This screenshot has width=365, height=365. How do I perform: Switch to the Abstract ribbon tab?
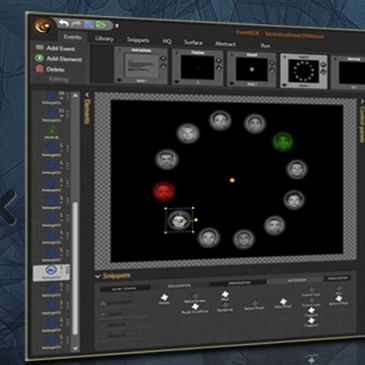coord(225,44)
